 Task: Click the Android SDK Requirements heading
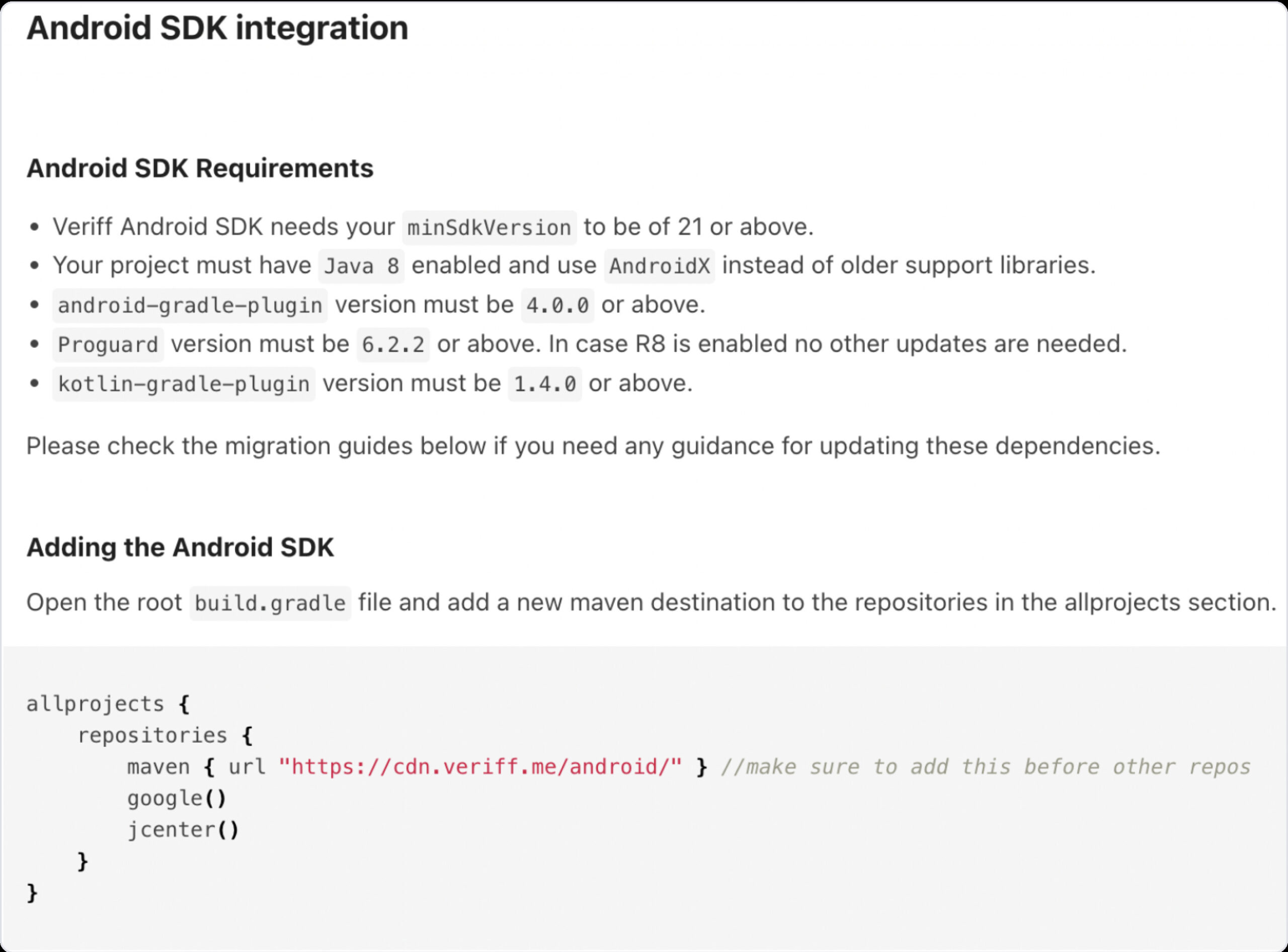pos(200,168)
